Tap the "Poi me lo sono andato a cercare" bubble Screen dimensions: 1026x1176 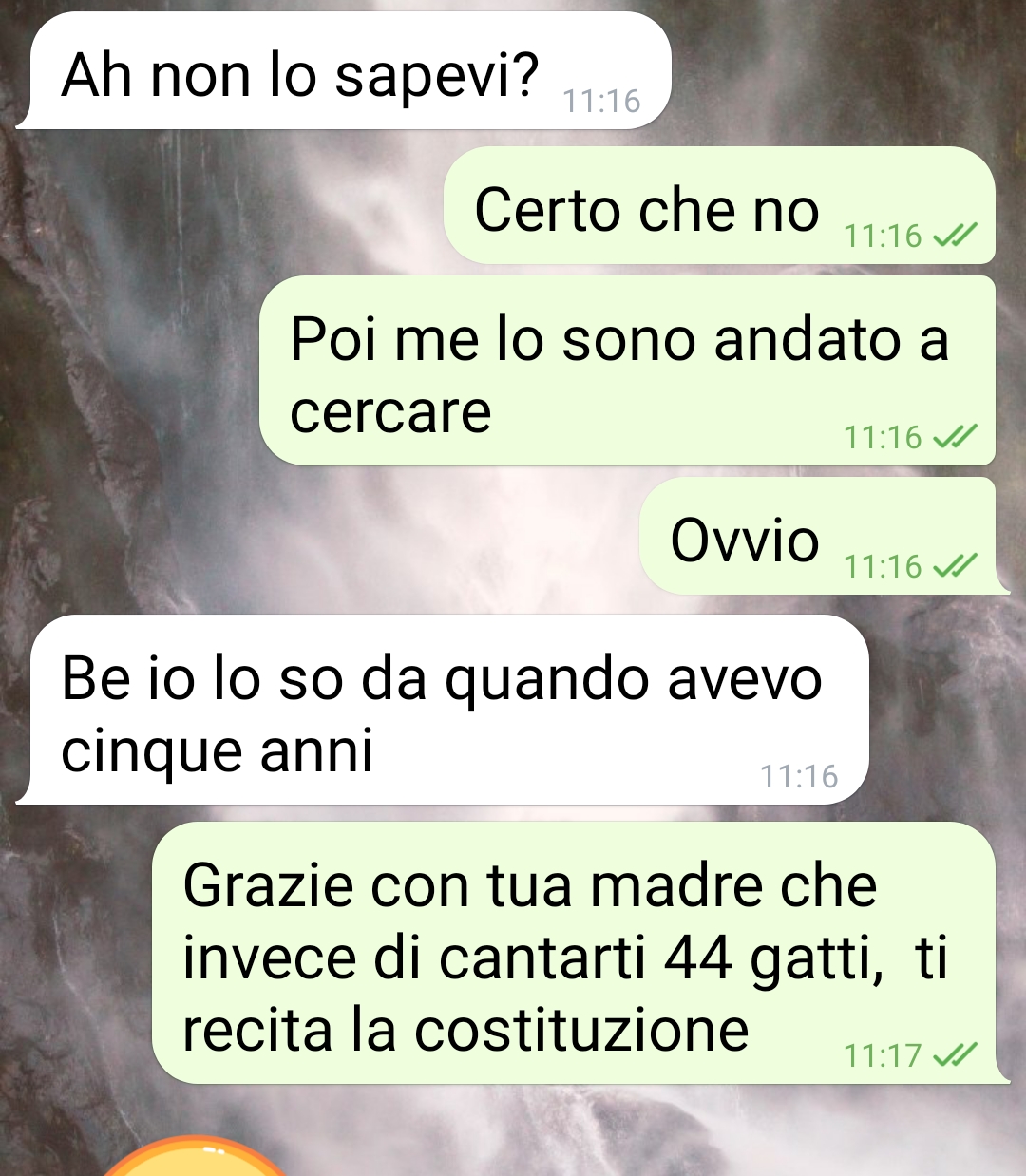[627, 370]
